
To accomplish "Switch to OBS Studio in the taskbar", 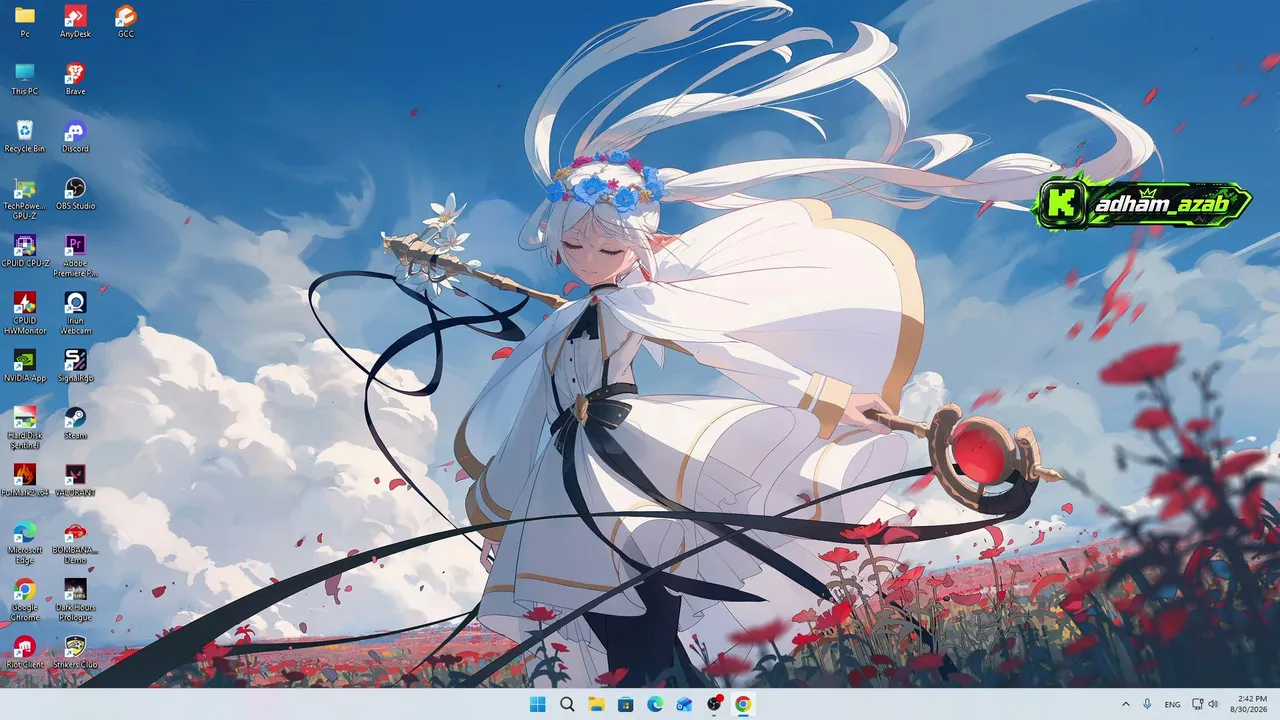I will [x=714, y=704].
